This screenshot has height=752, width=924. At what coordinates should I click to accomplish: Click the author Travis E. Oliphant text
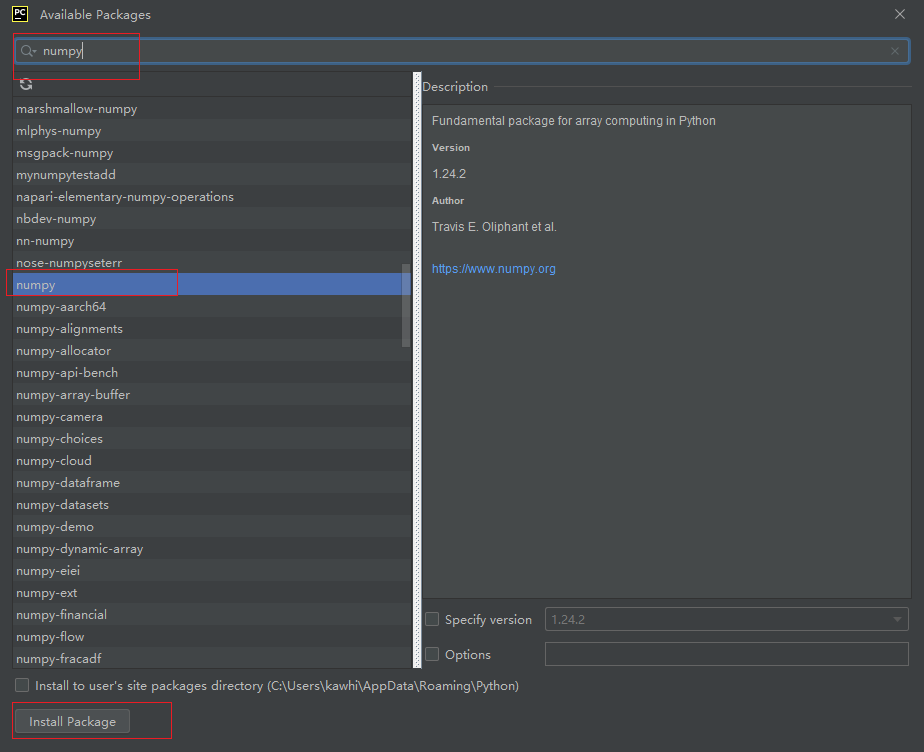(x=494, y=227)
